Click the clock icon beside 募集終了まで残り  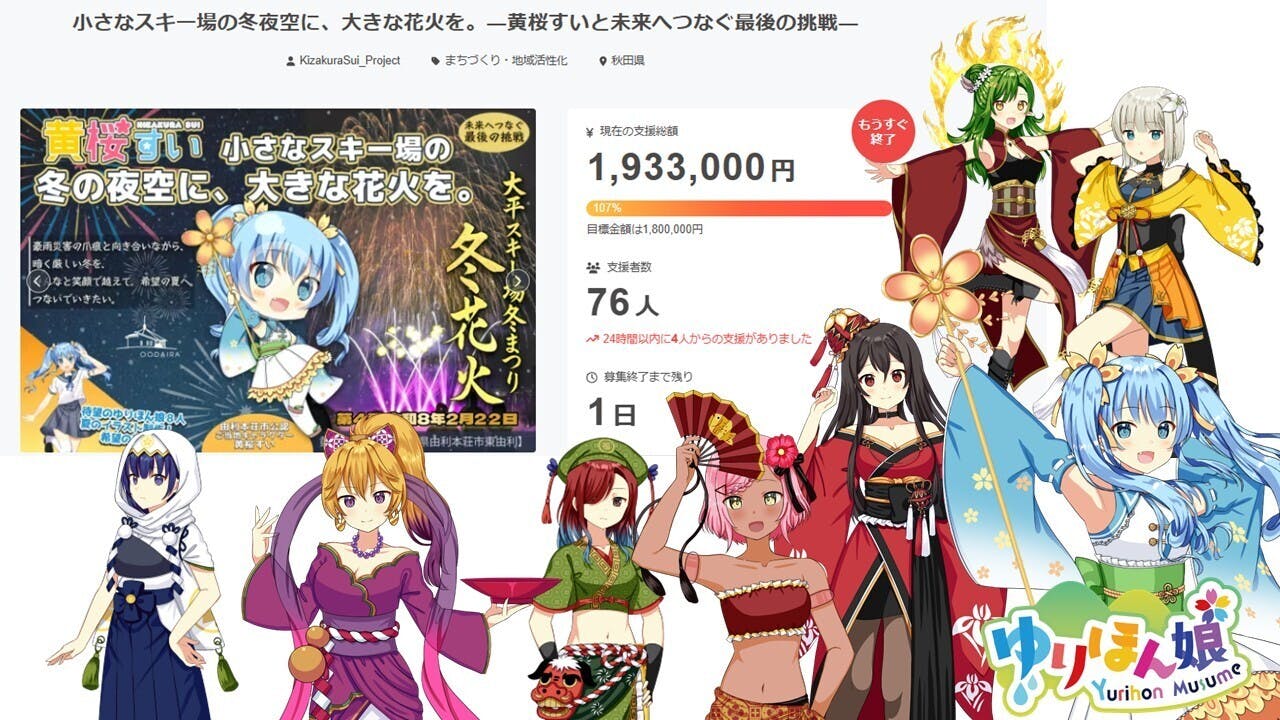pyautogui.click(x=591, y=377)
